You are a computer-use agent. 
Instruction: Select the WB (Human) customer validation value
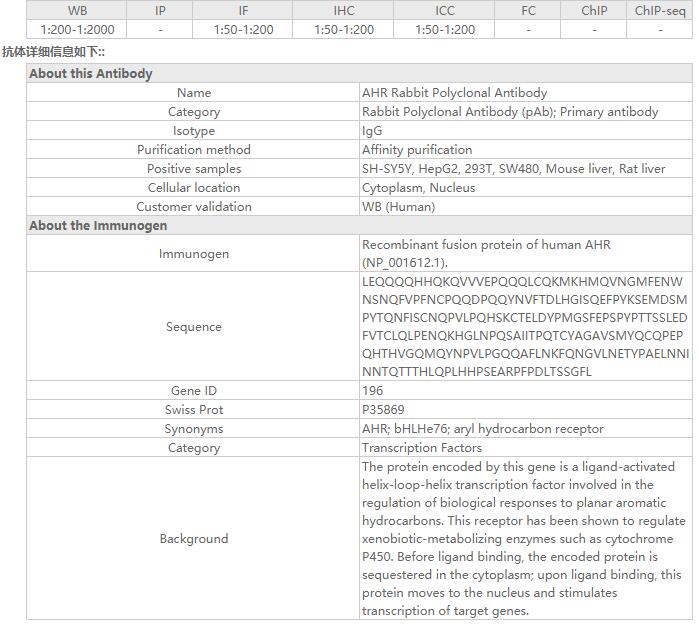[x=398, y=207]
